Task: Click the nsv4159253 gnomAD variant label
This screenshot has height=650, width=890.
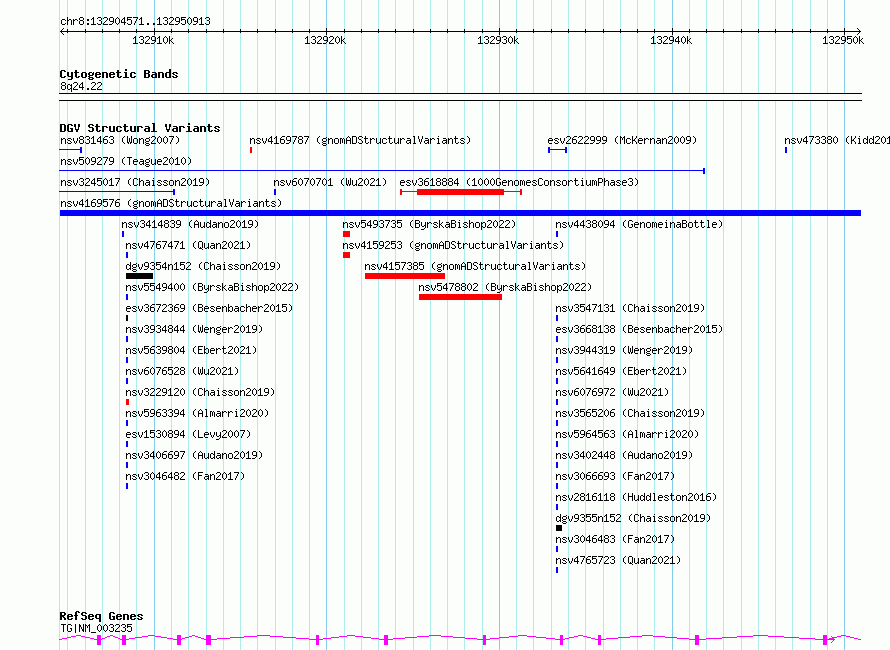Action: [x=453, y=245]
